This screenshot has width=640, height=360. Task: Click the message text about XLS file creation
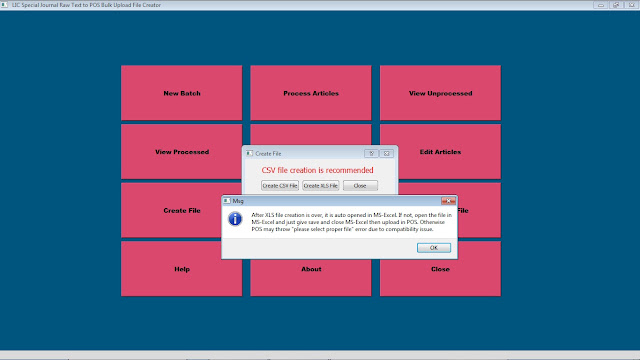point(351,222)
